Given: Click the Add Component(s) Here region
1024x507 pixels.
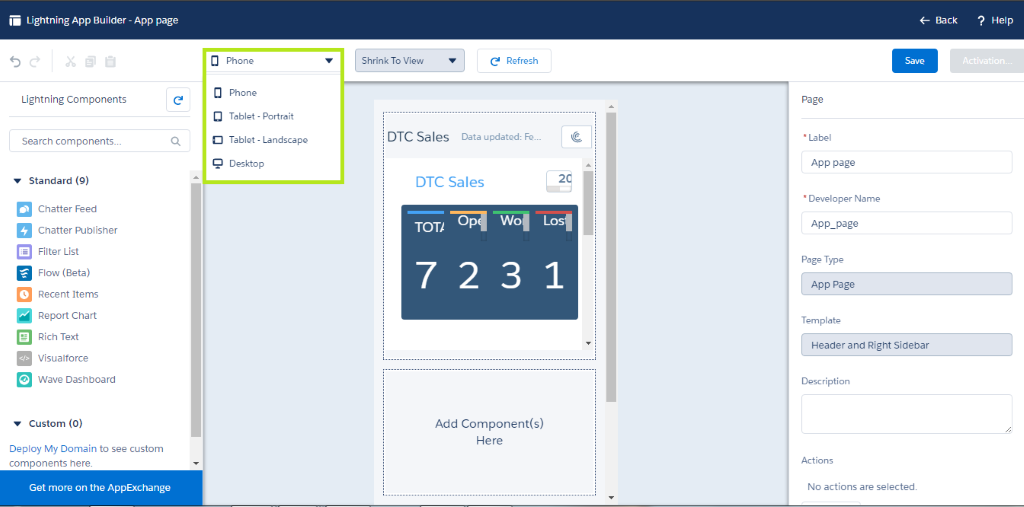Looking at the screenshot, I should pyautogui.click(x=489, y=432).
